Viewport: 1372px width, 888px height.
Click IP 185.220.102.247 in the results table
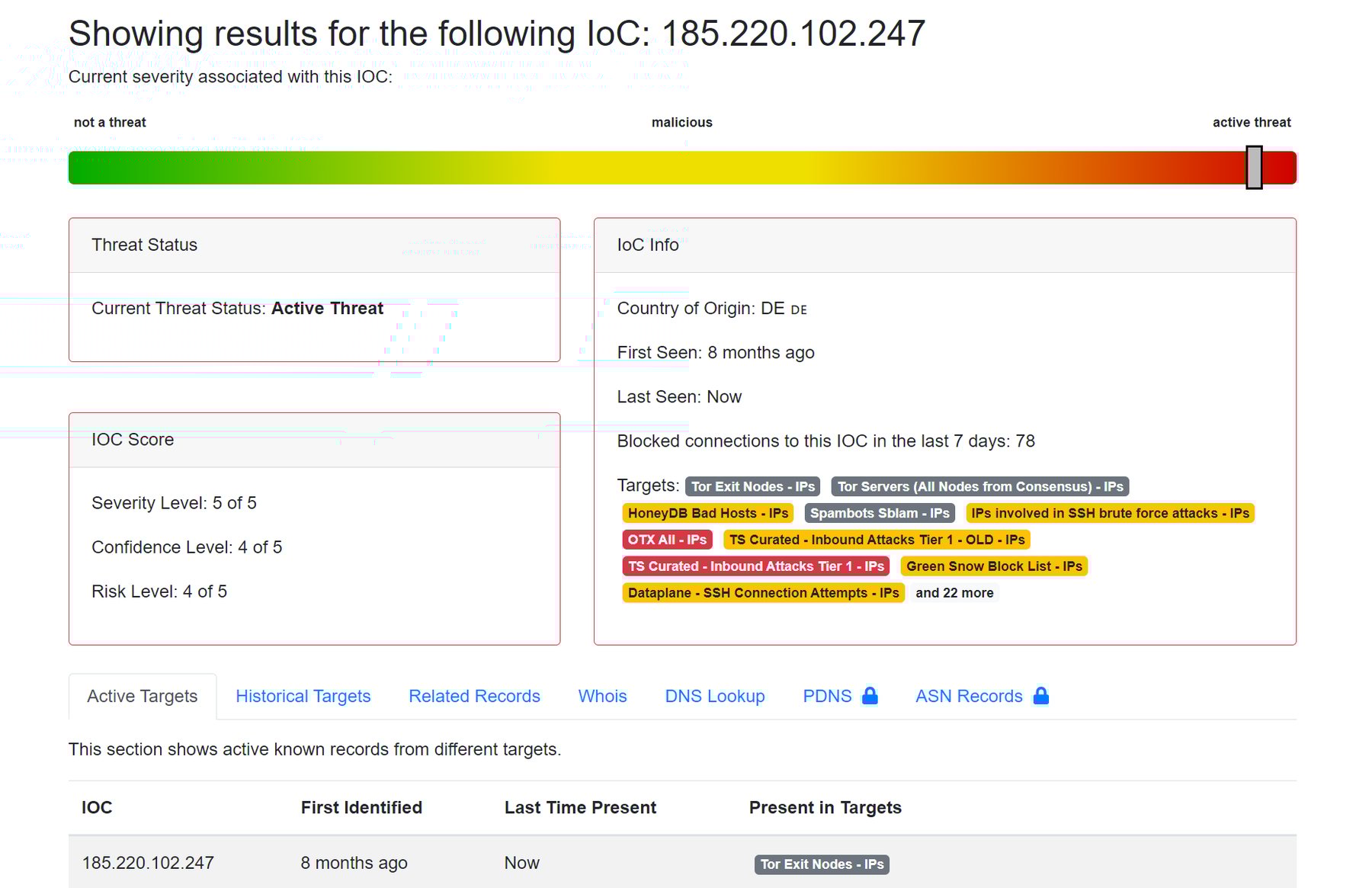149,863
